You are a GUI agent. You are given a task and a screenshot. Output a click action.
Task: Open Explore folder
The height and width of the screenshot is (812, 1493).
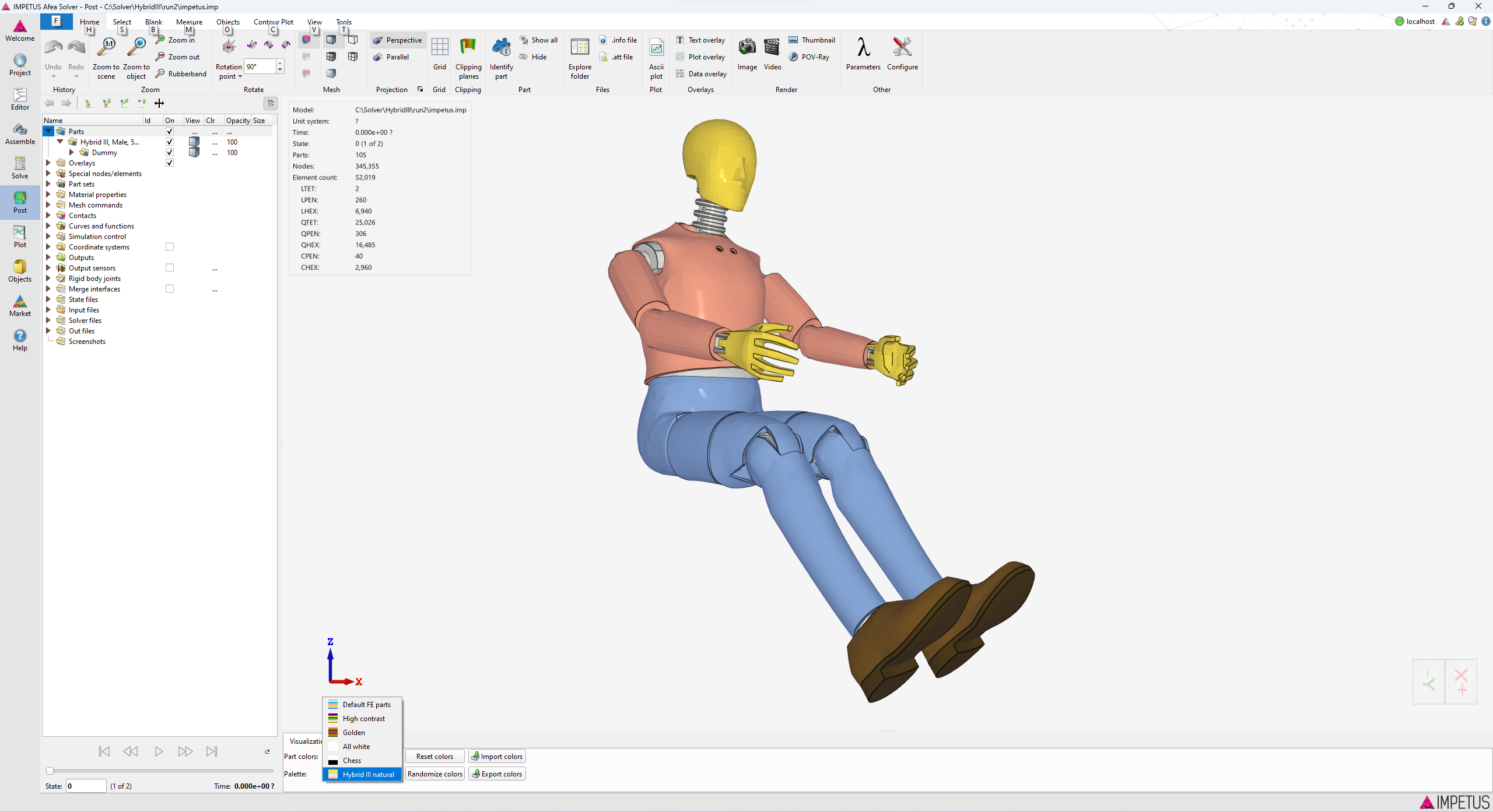coord(580,58)
